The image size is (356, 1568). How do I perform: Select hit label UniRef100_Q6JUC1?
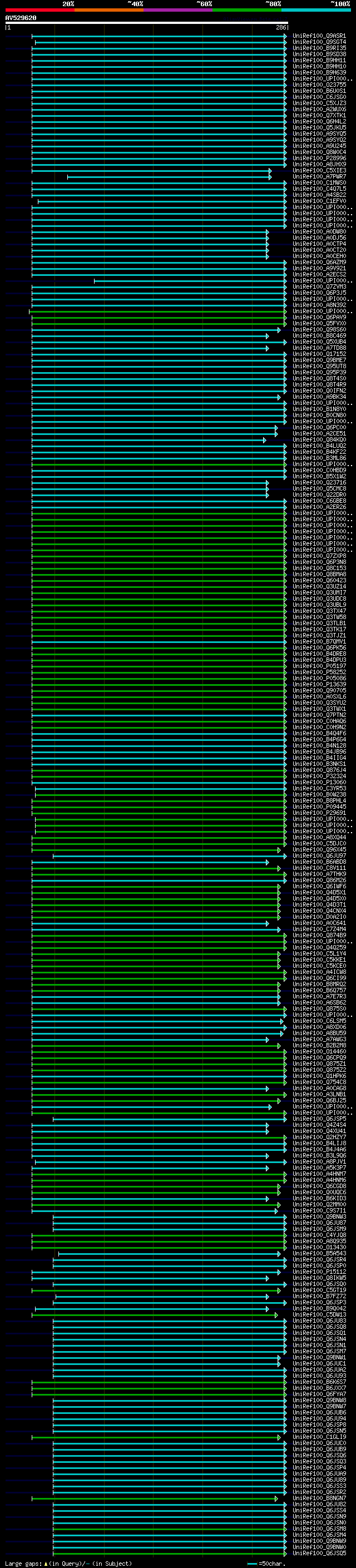tap(319, 1363)
